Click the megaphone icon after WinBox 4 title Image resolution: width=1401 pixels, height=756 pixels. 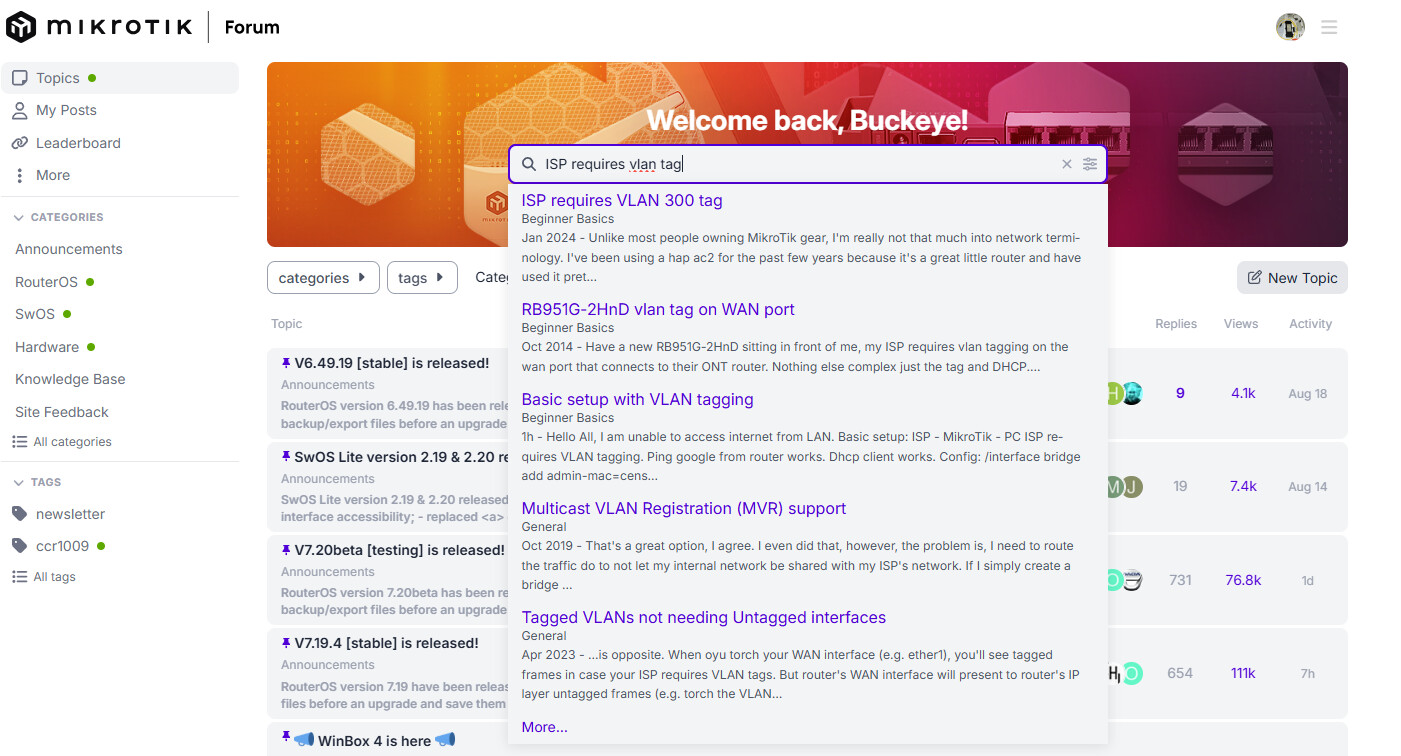445,741
